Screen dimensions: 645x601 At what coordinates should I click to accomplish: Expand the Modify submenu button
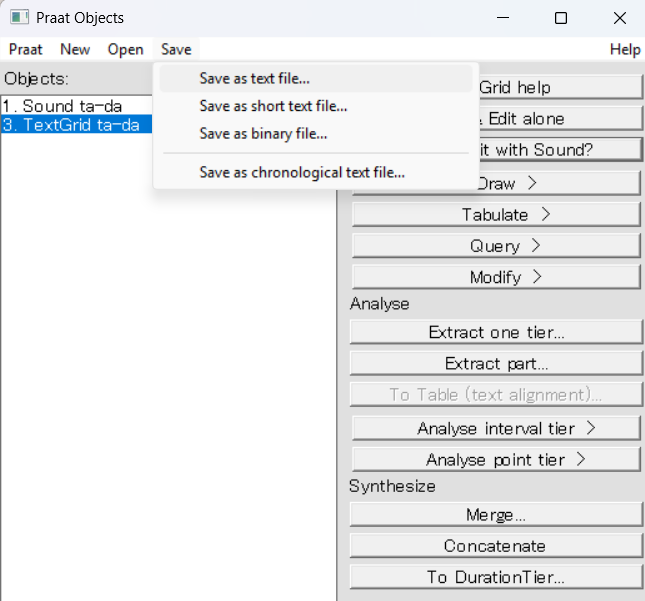[x=496, y=277]
